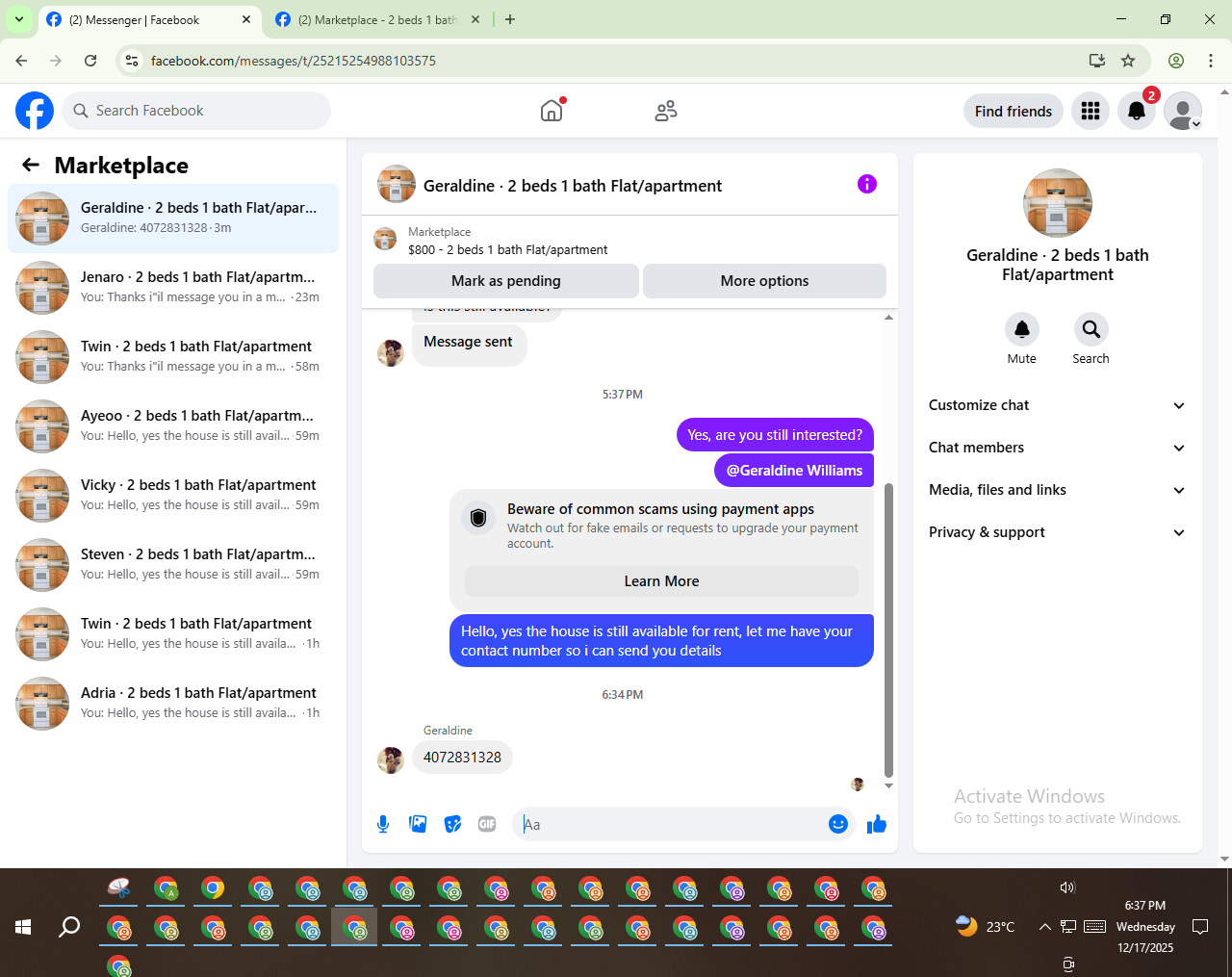Open Windows taskbar search
1232x977 pixels.
pyautogui.click(x=69, y=927)
